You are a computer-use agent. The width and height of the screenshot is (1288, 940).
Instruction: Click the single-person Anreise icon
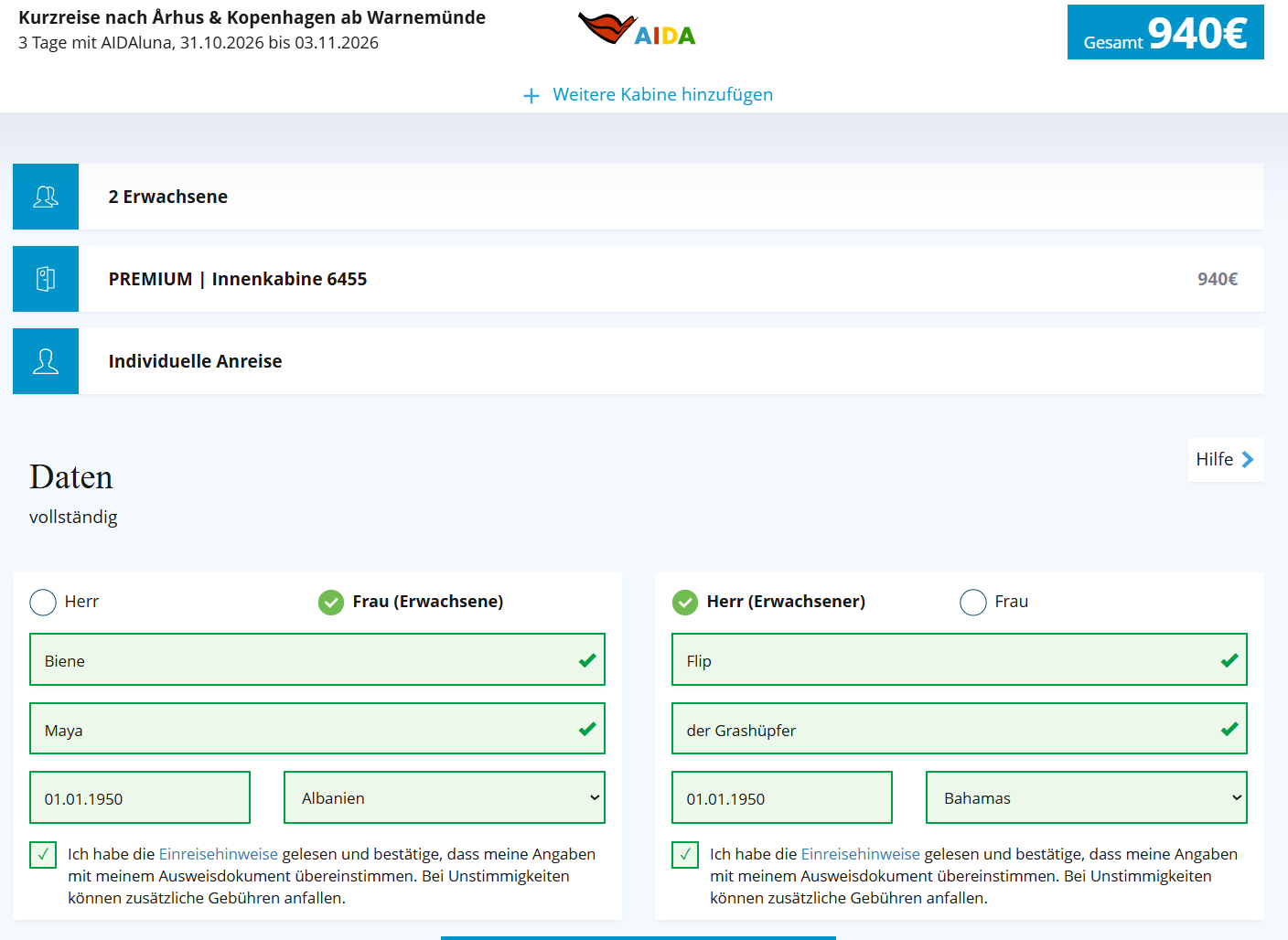coord(46,361)
